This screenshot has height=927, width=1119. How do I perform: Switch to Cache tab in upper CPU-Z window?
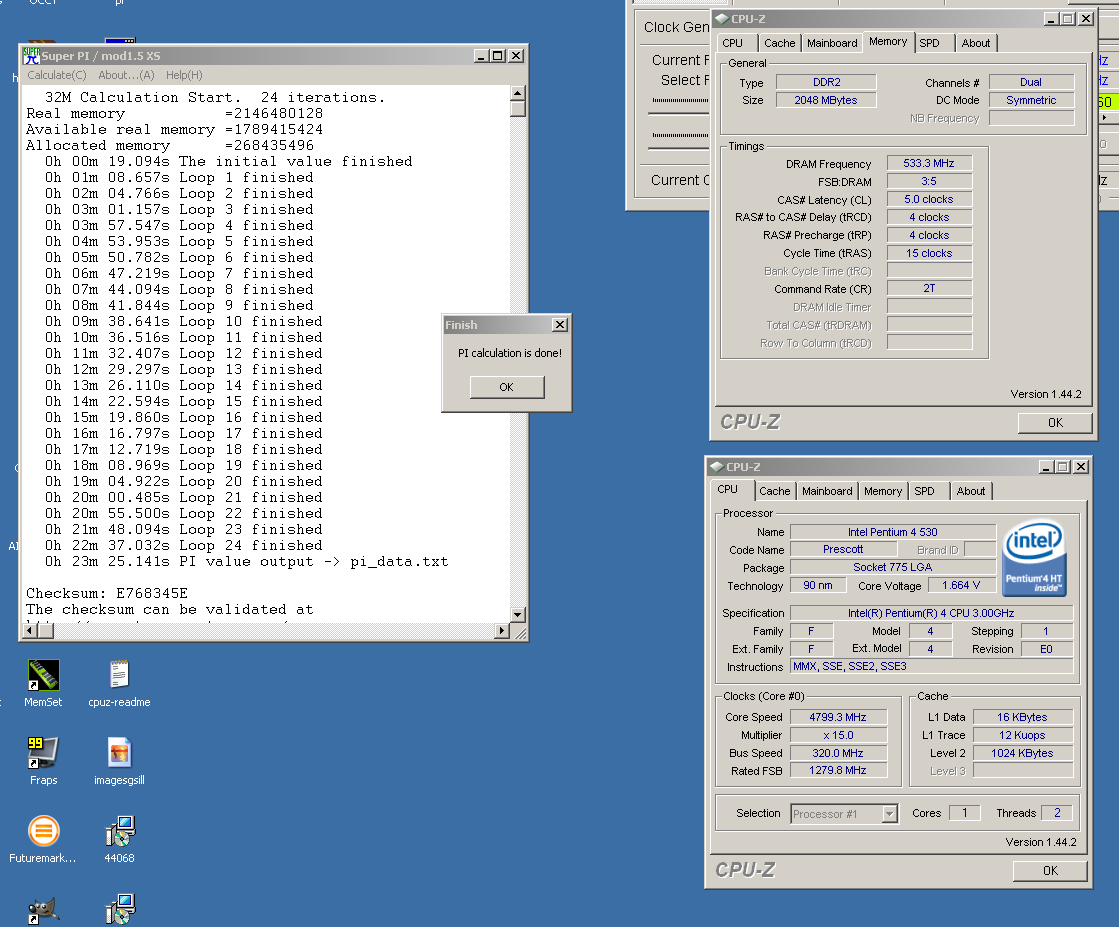(x=779, y=43)
